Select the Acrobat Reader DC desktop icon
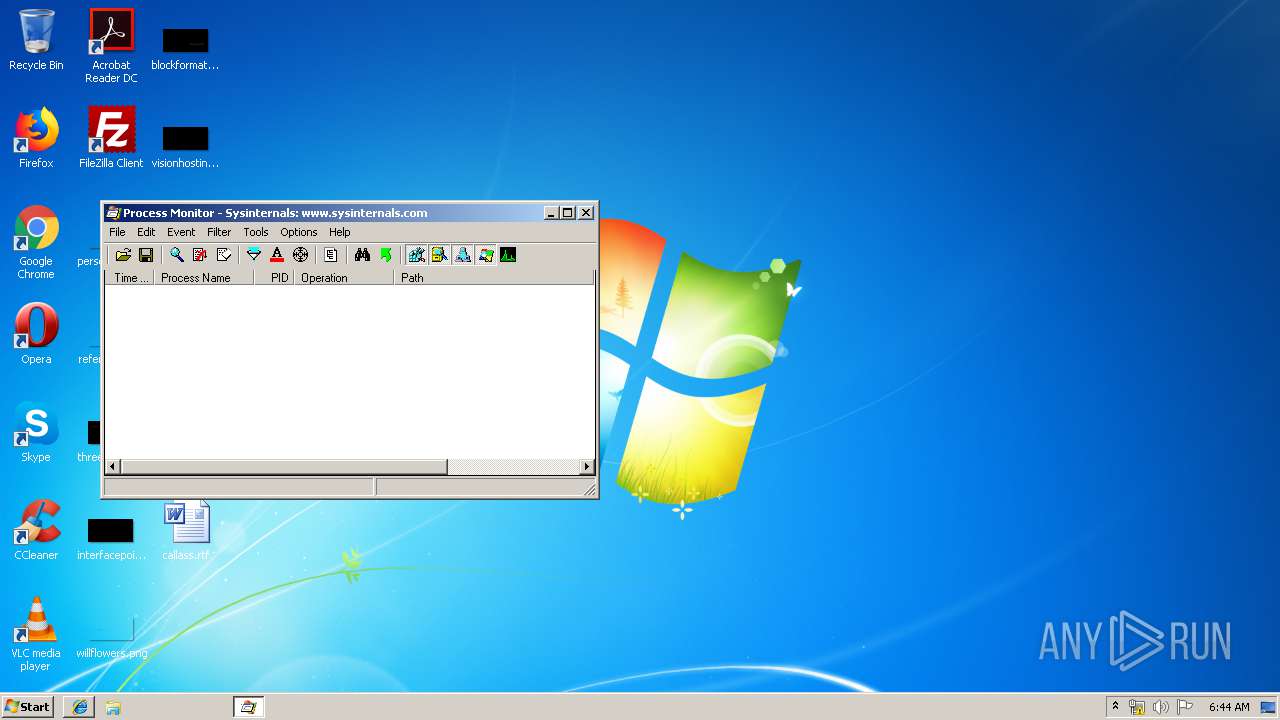1280x720 pixels. [x=111, y=46]
